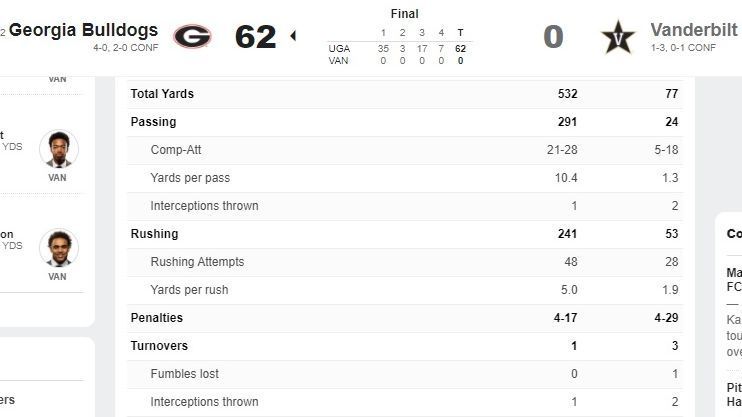Select the Passing stat row label
This screenshot has width=742, height=417.
coord(153,122)
